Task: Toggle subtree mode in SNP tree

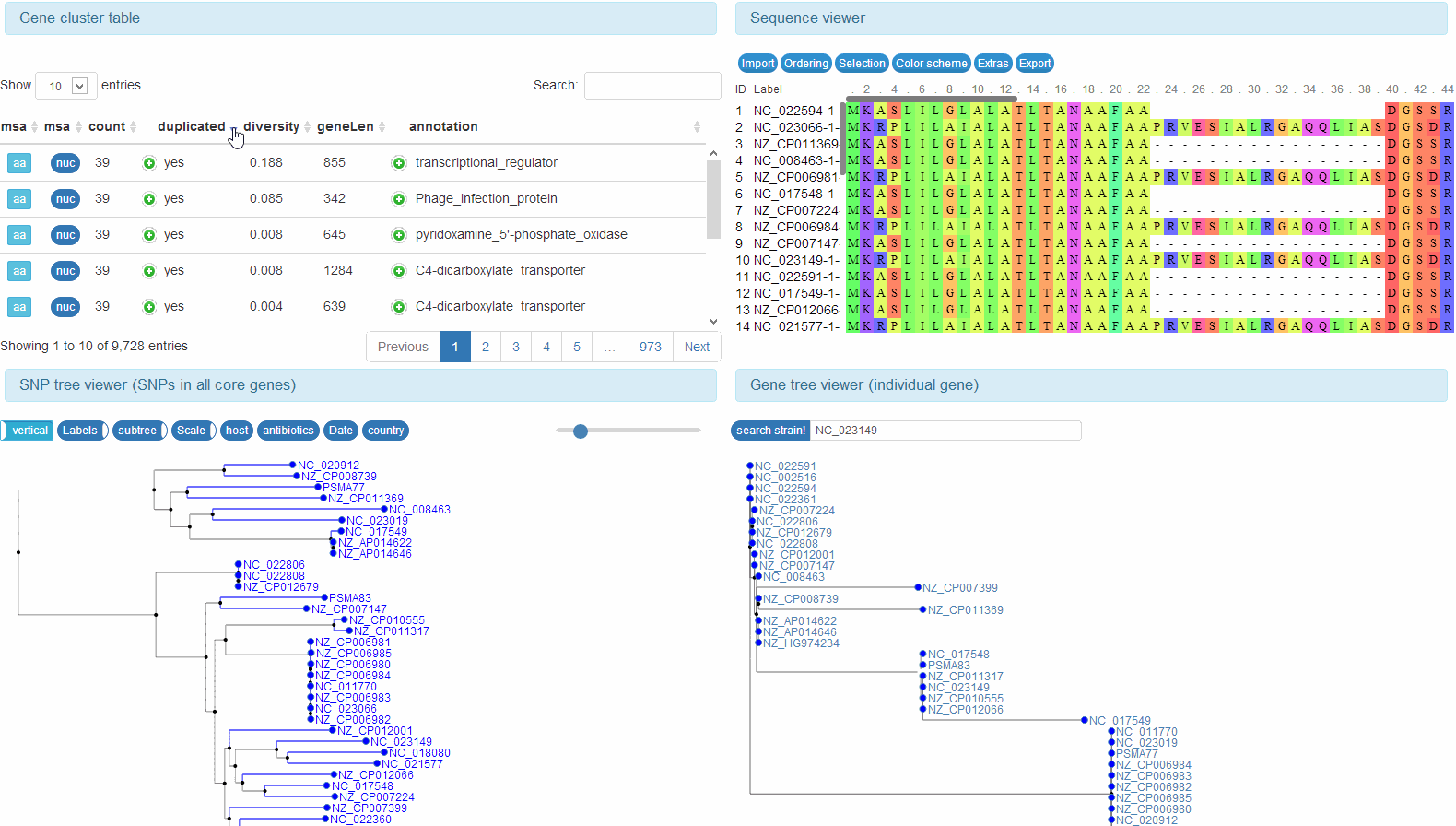Action: pos(140,431)
